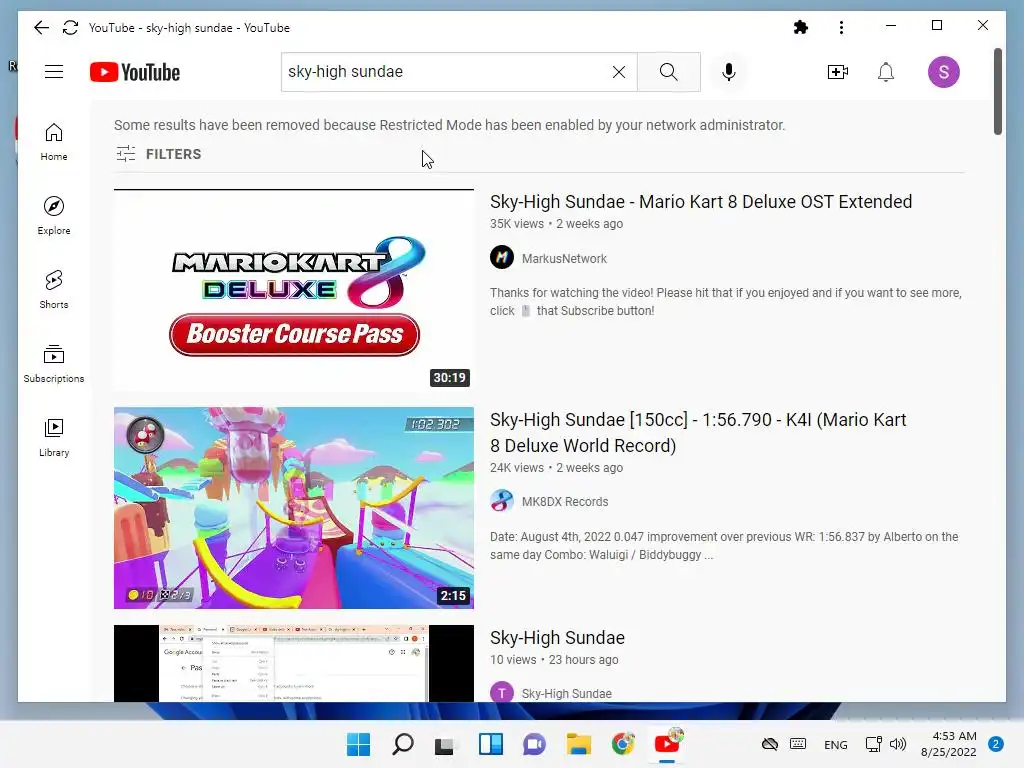
Task: Start voice search with the microphone
Action: [x=729, y=72]
